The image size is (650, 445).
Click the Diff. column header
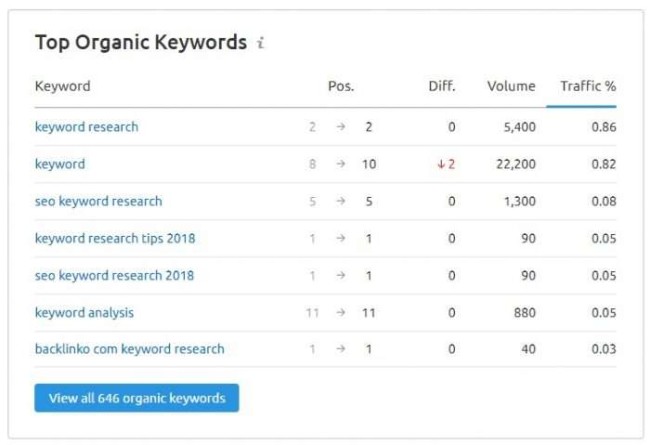442,86
